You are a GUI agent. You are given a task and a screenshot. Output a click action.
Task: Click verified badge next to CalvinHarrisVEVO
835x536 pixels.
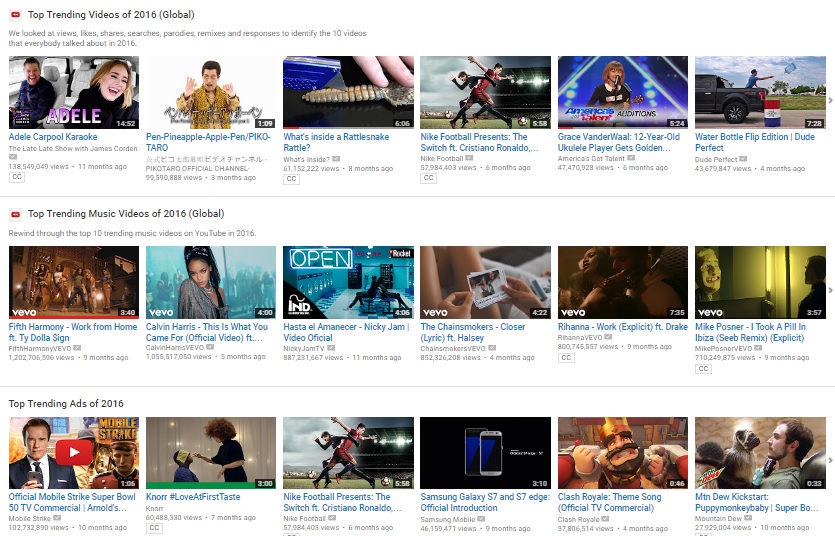[210, 347]
